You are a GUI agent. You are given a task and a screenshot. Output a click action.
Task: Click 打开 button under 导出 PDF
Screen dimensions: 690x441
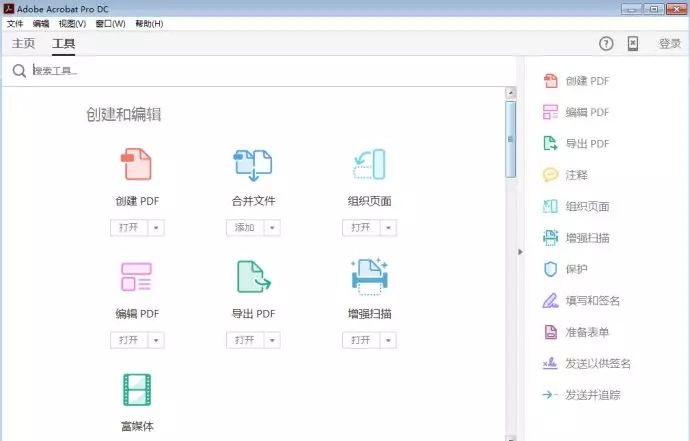pyautogui.click(x=245, y=340)
